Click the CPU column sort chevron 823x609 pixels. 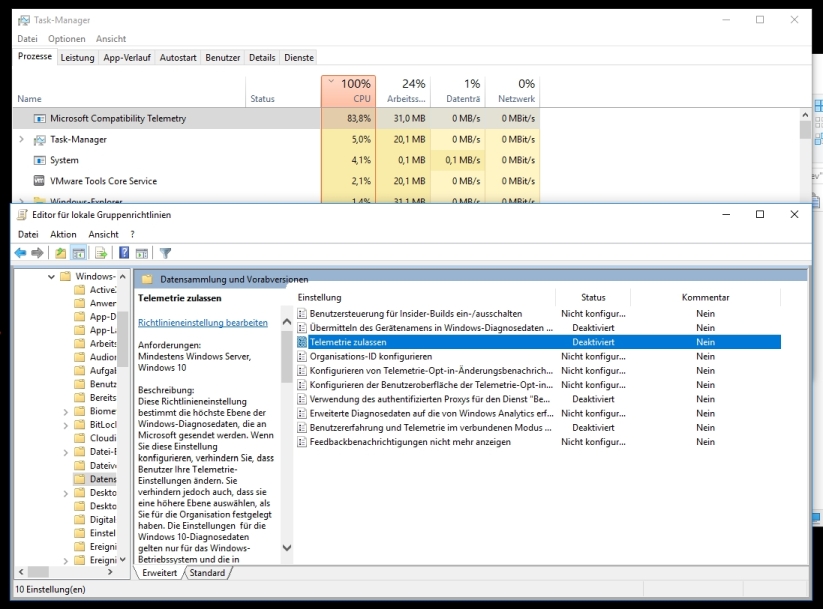coord(331,81)
